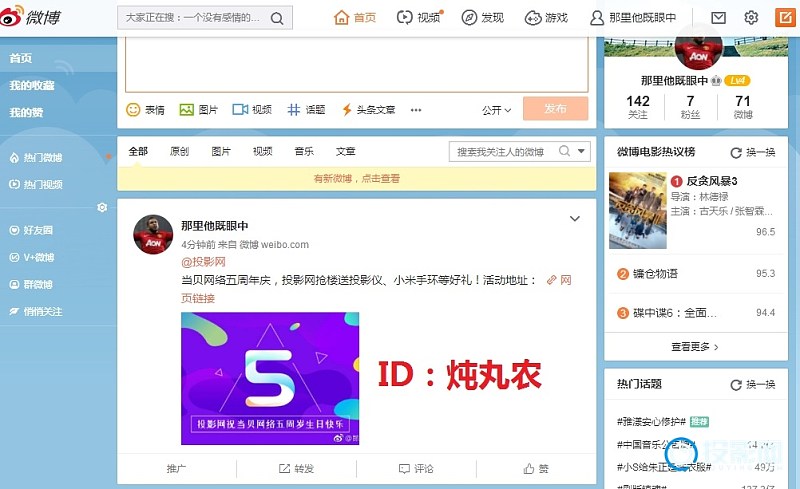Open the messages envelope icon
The width and height of the screenshot is (800, 489).
718,18
